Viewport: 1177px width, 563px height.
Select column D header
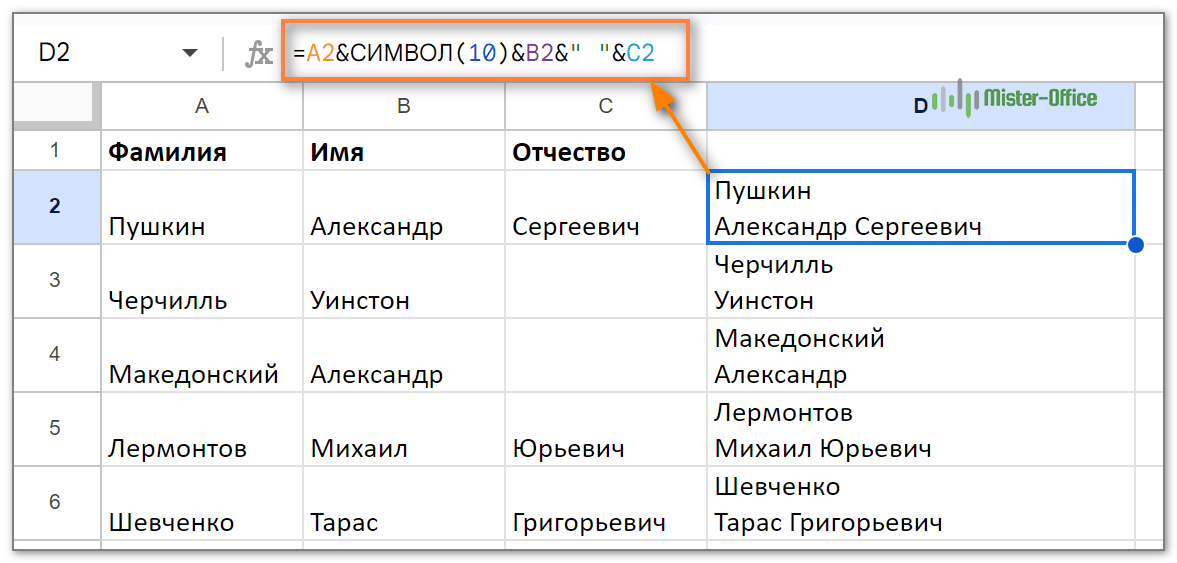[920, 107]
